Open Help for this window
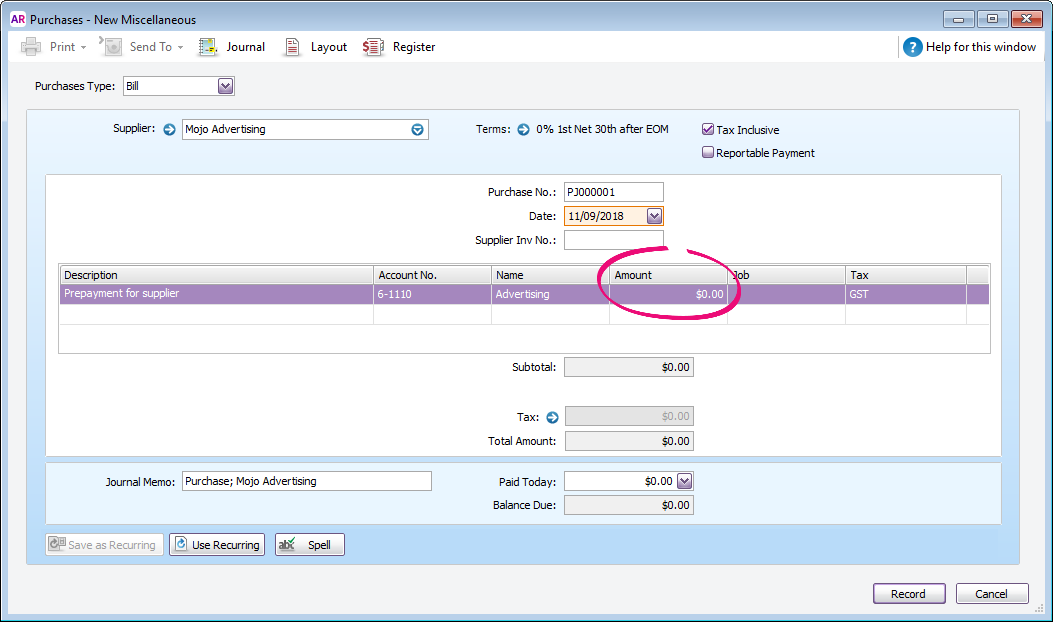Screen dimensions: 1053x622 tap(969, 46)
